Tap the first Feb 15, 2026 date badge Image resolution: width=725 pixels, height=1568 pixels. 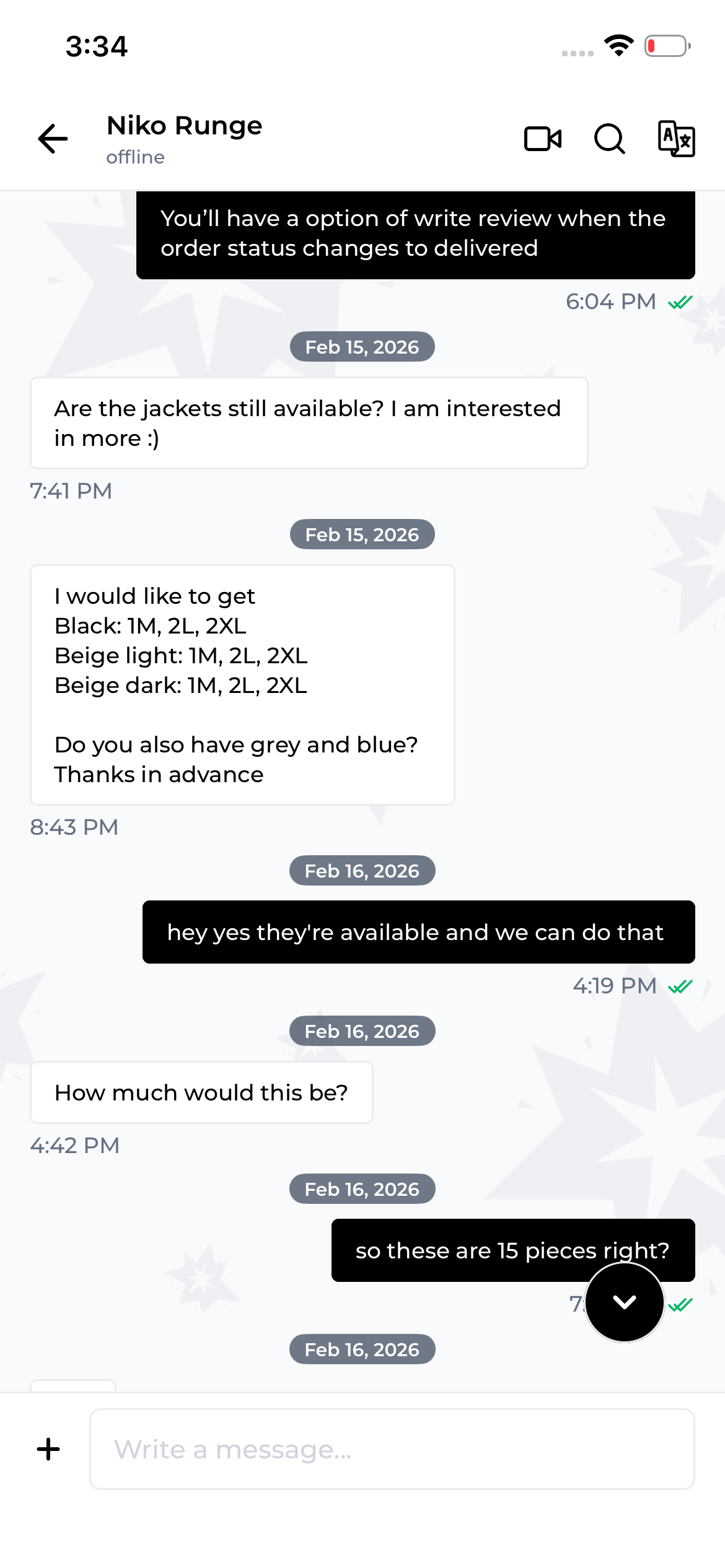[x=362, y=347]
